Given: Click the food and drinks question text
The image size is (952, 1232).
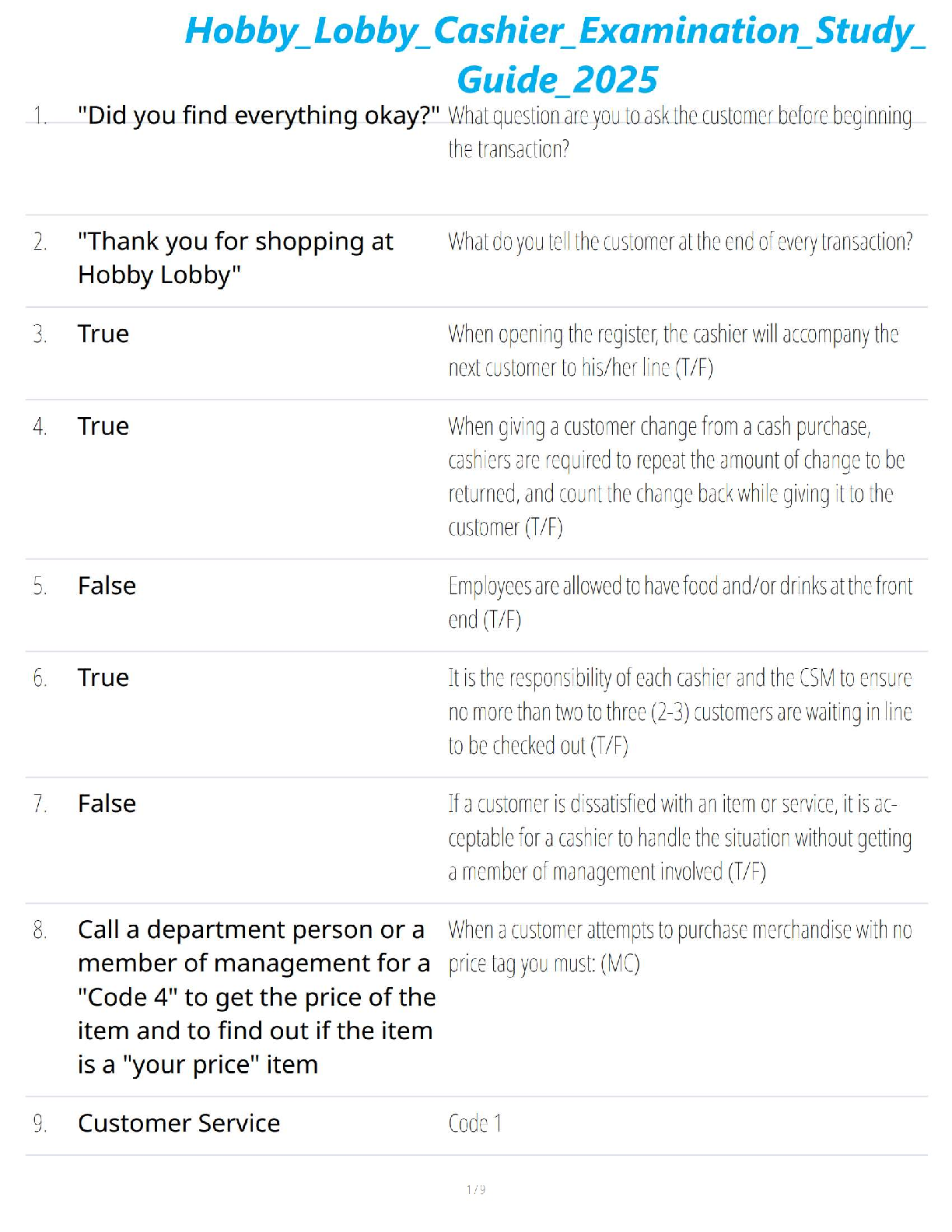Looking at the screenshot, I should (x=680, y=603).
